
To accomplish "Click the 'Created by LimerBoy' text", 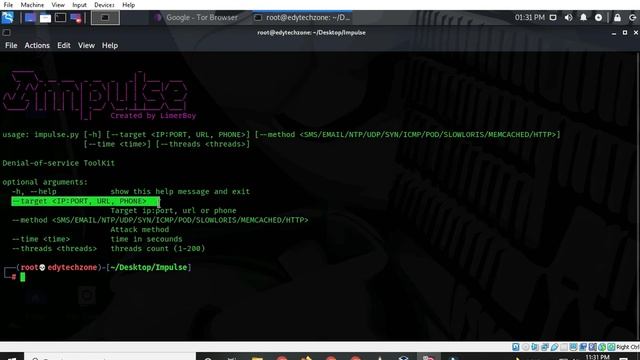I will point(153,116).
